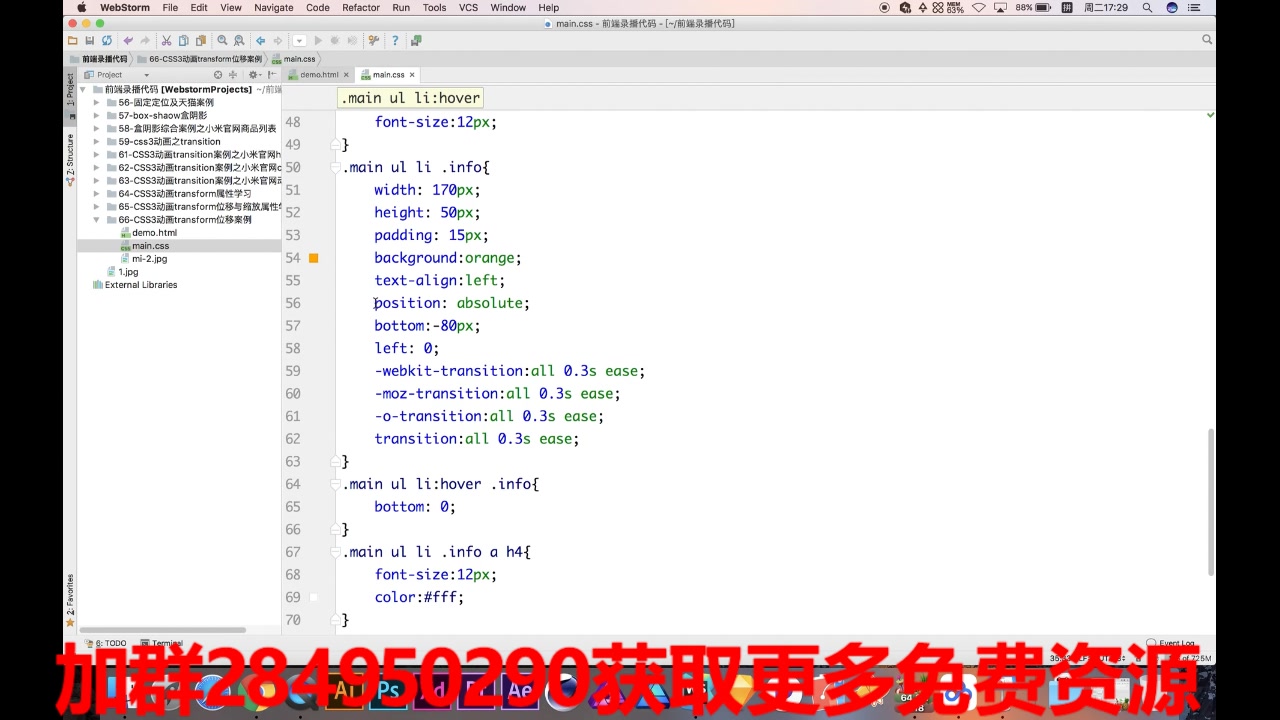Click the Copy toolbar icon
Image resolution: width=1280 pixels, height=720 pixels.
[183, 41]
